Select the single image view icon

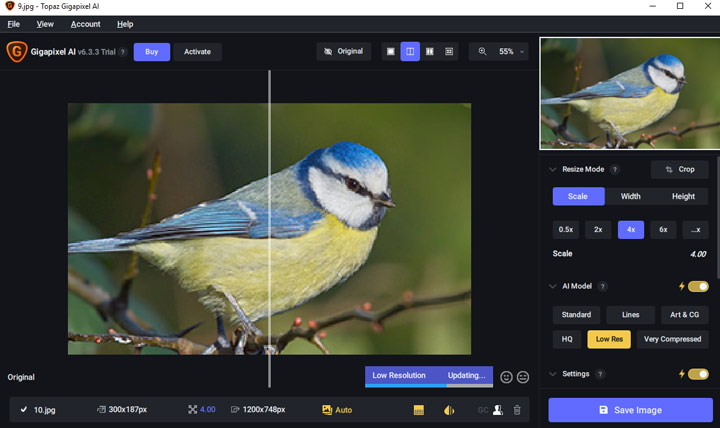[x=391, y=51]
